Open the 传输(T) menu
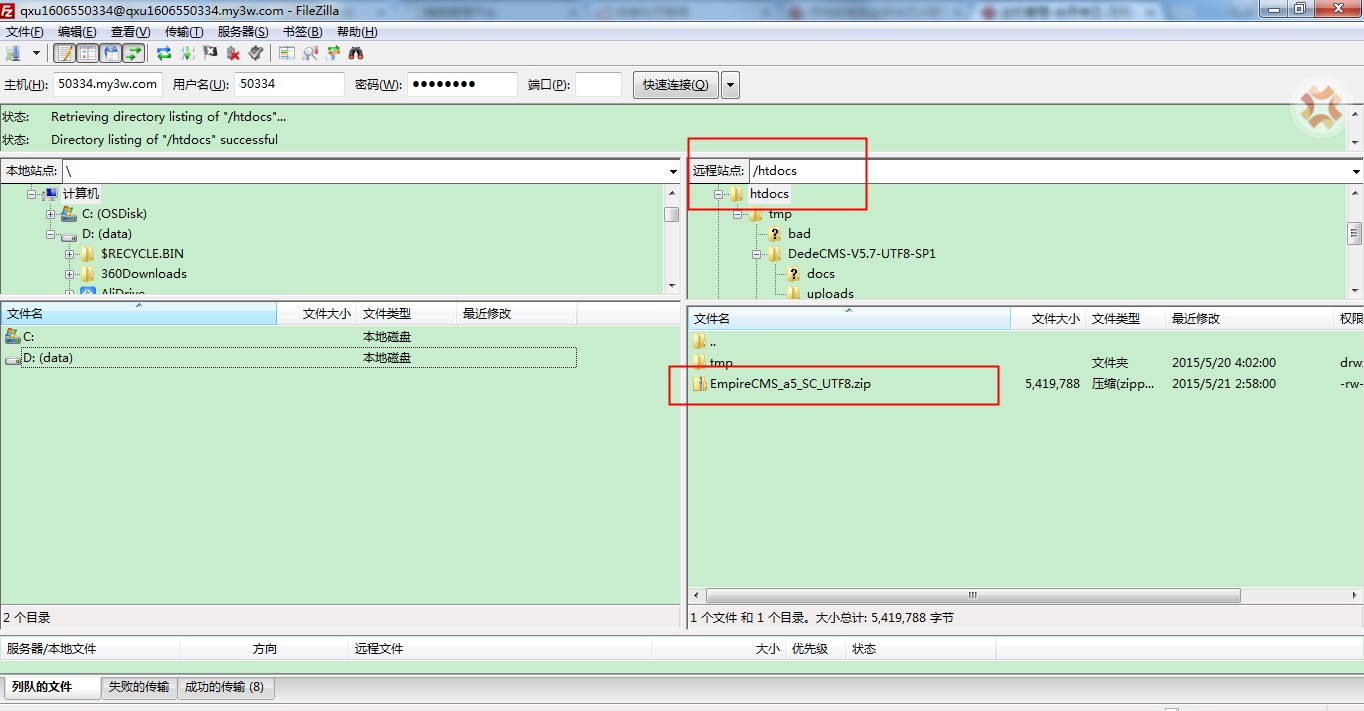Image resolution: width=1364 pixels, height=711 pixels. tap(184, 32)
